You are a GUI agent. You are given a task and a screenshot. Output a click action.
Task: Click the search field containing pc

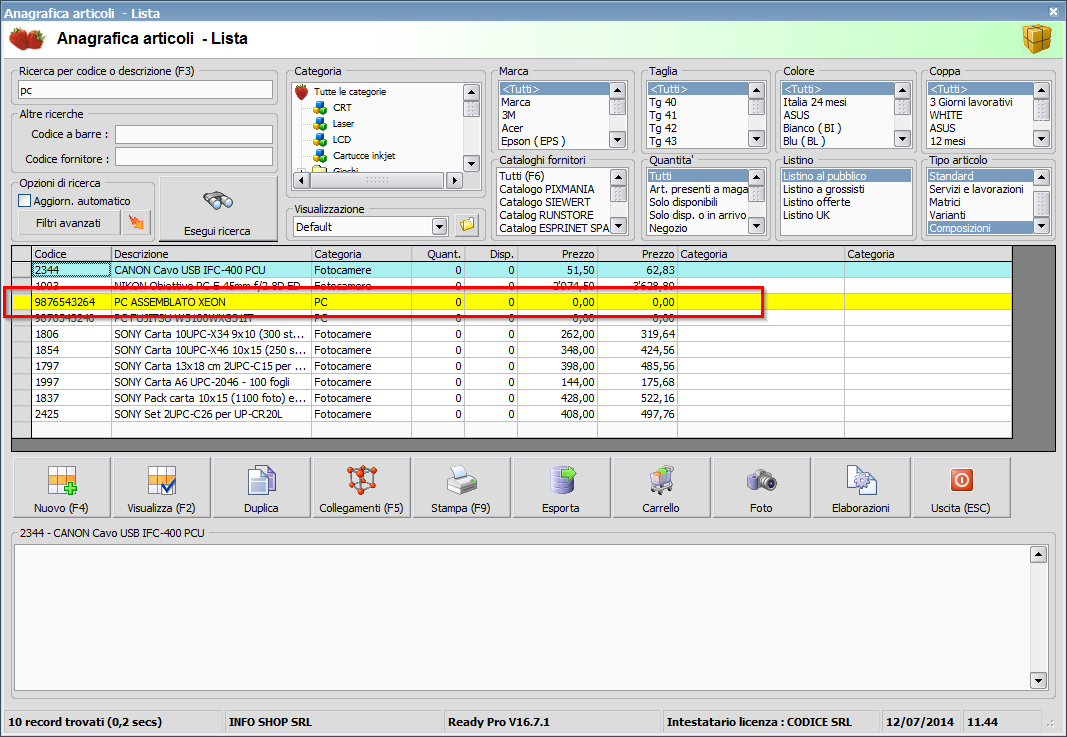click(x=145, y=90)
